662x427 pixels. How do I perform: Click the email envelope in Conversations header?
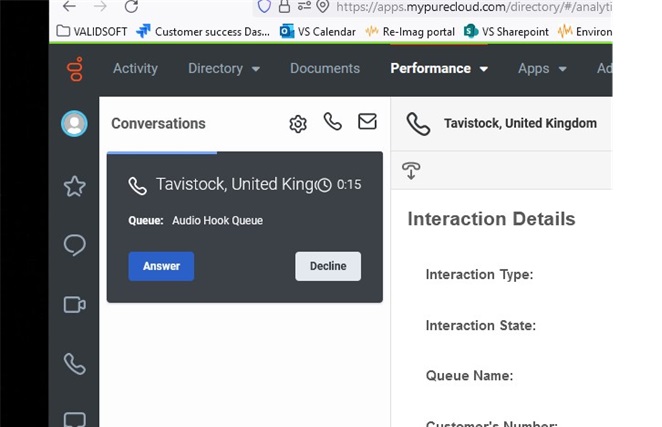(x=367, y=122)
